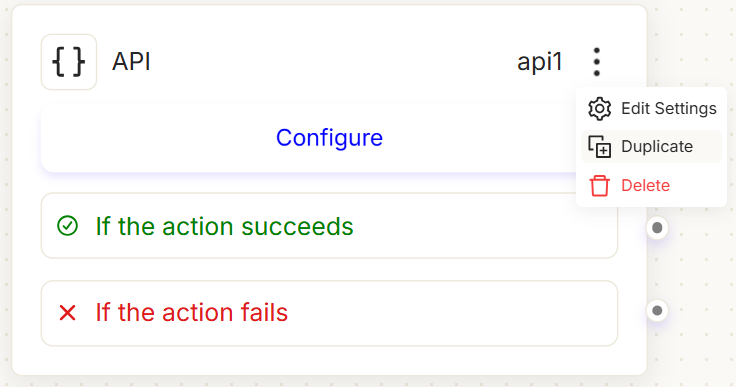Screen dimensions: 736x387
Task: Click the api1 node name label
Action: 539,62
